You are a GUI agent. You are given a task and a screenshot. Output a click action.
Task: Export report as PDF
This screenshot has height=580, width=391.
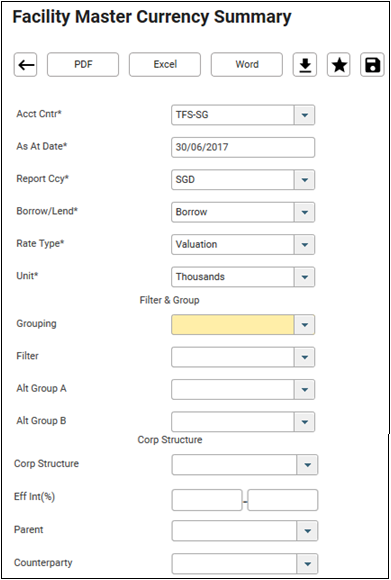[83, 65]
